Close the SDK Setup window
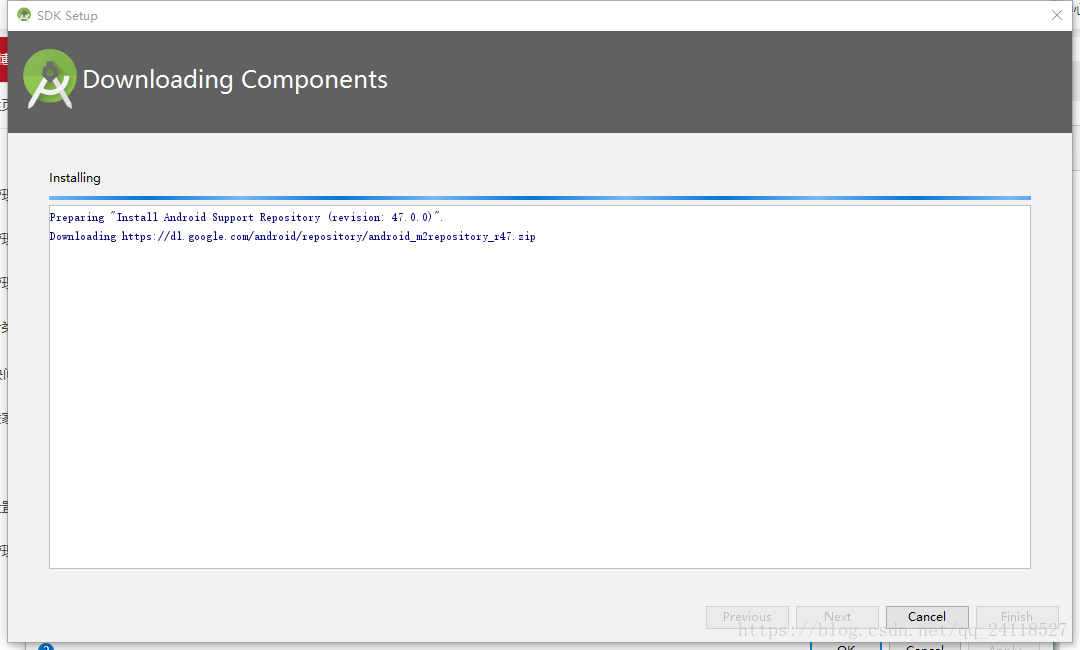This screenshot has height=650, width=1080. [x=1056, y=15]
